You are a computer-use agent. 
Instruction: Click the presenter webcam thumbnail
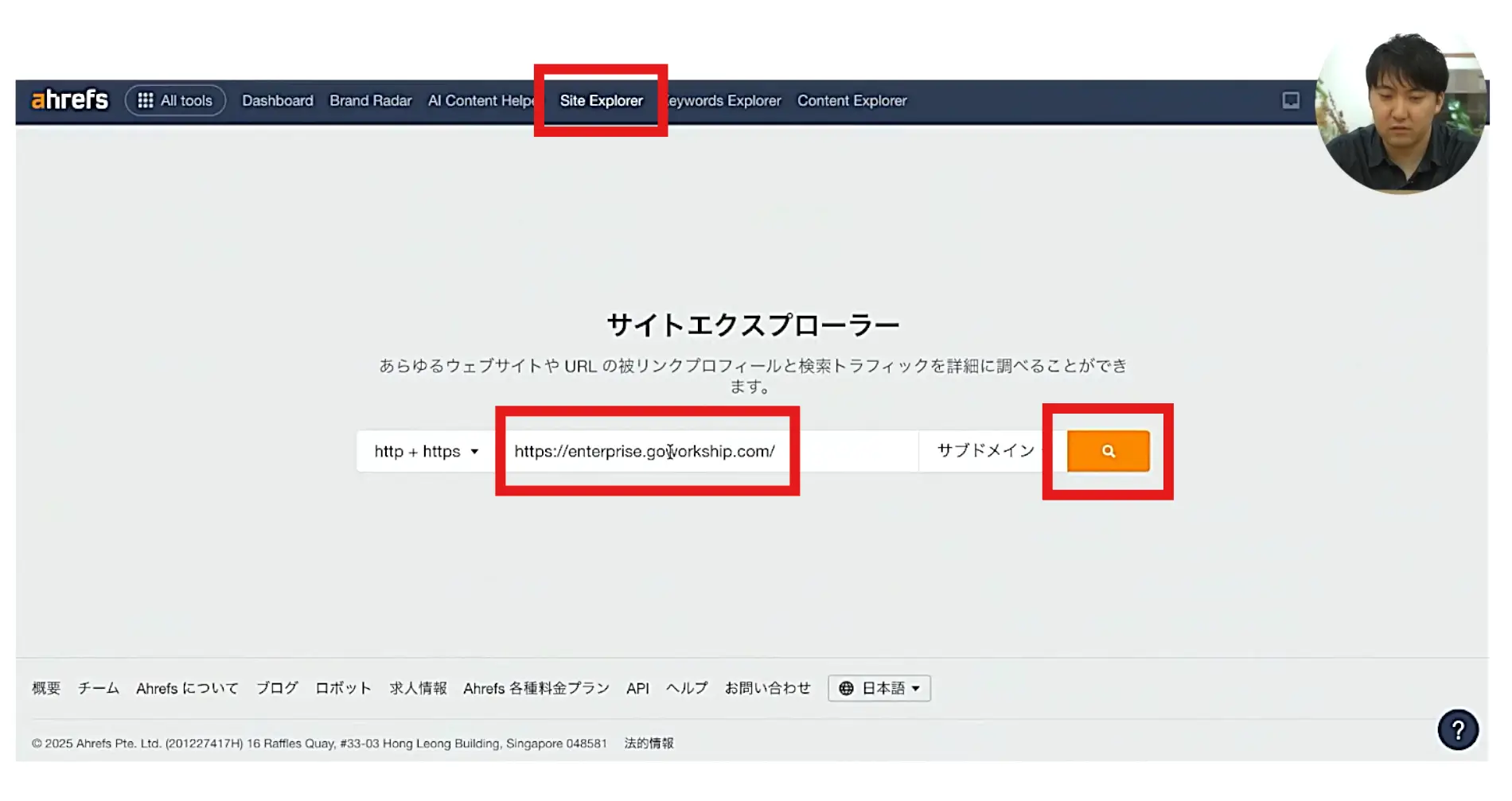tap(1401, 114)
